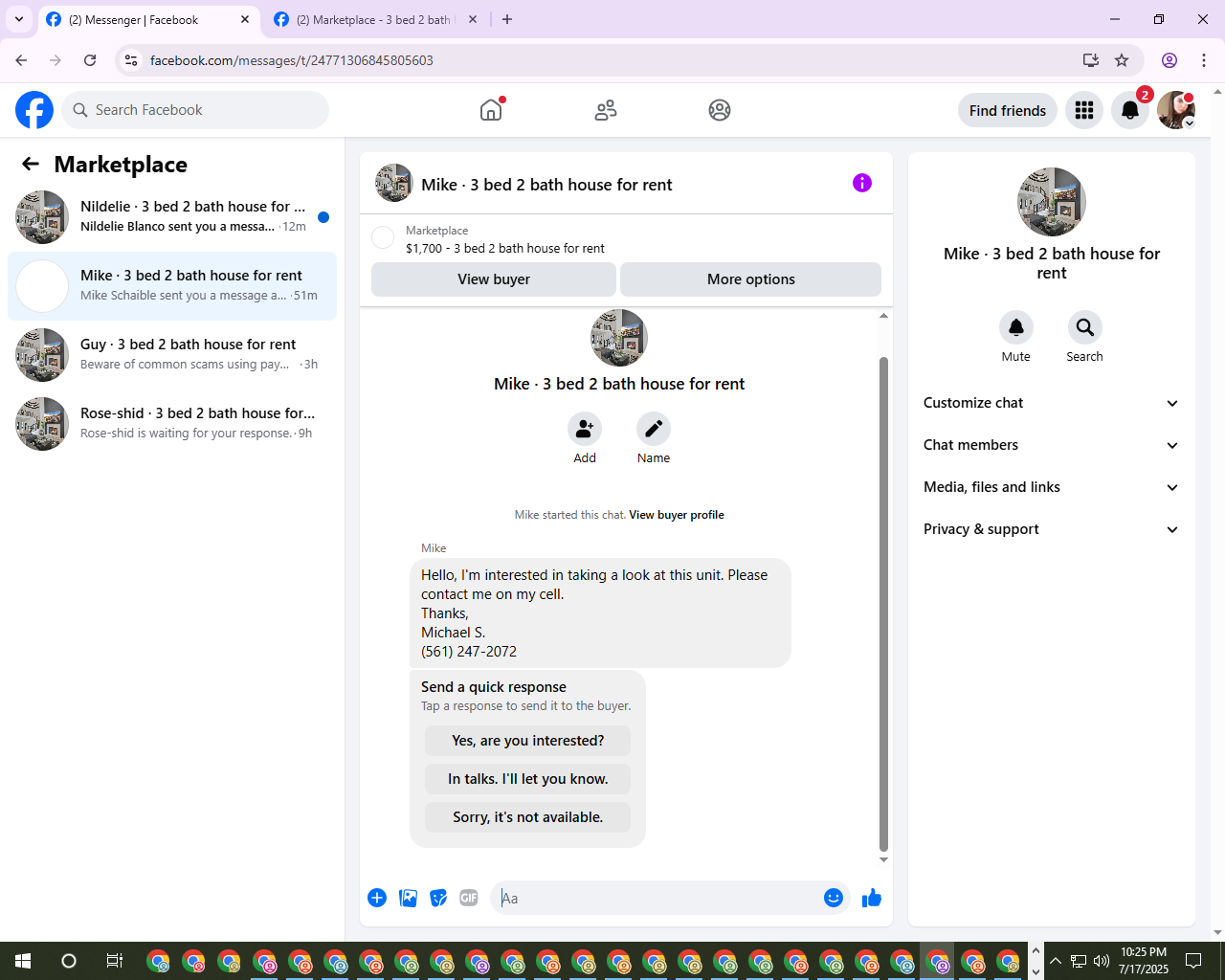Click the Search Facebook field
This screenshot has width=1225, height=980.
click(x=195, y=110)
